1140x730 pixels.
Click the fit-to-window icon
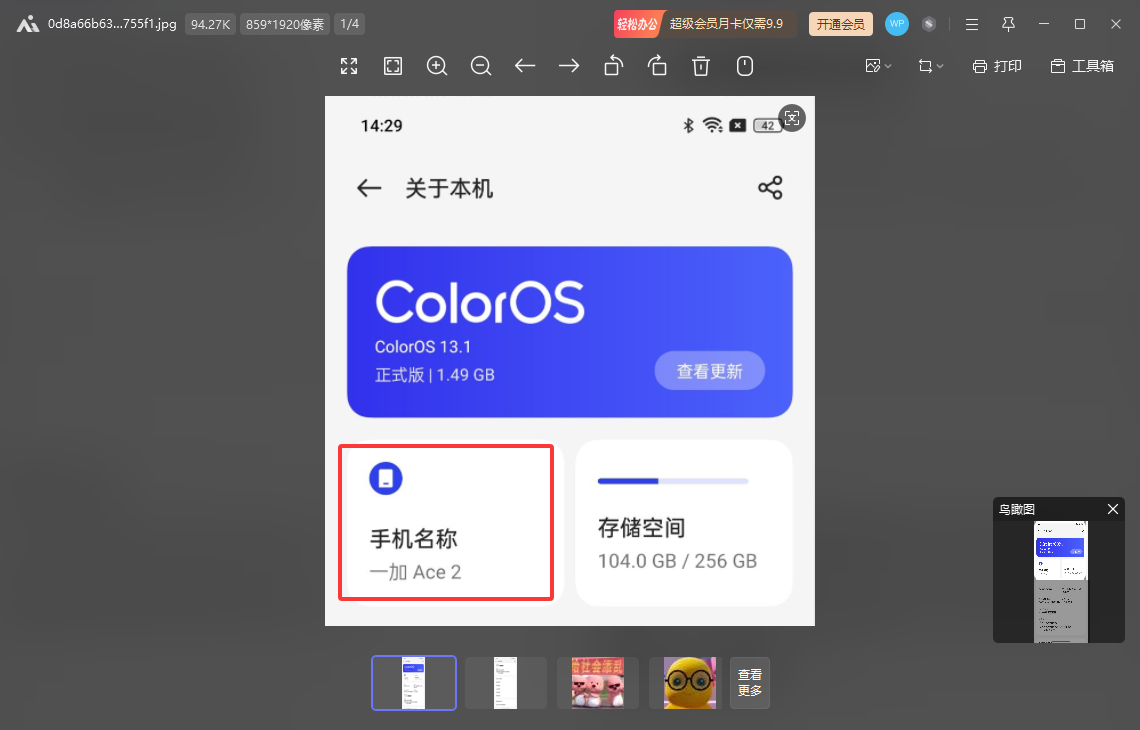click(x=393, y=66)
